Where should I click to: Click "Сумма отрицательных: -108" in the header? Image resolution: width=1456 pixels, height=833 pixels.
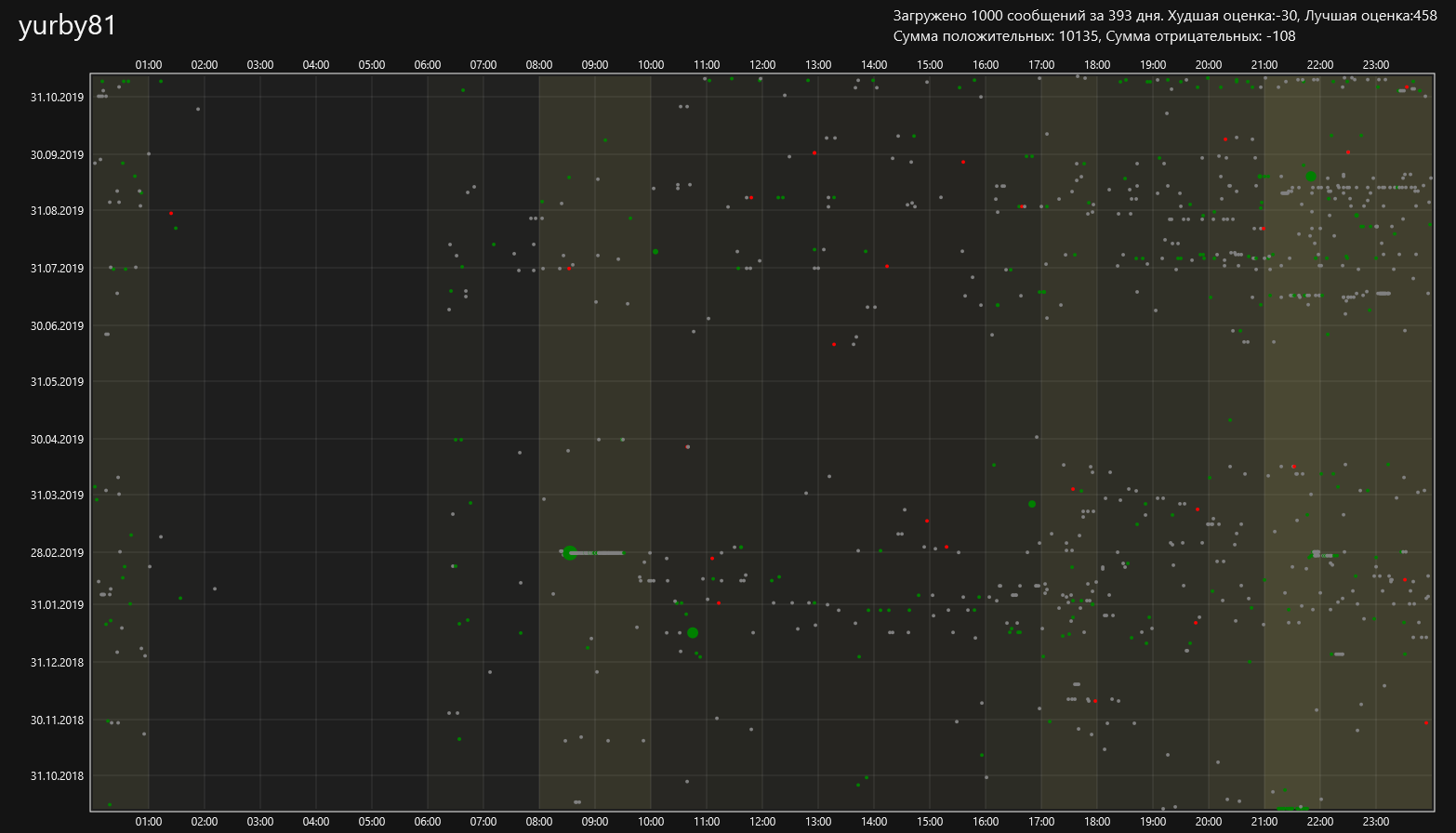click(1201, 36)
